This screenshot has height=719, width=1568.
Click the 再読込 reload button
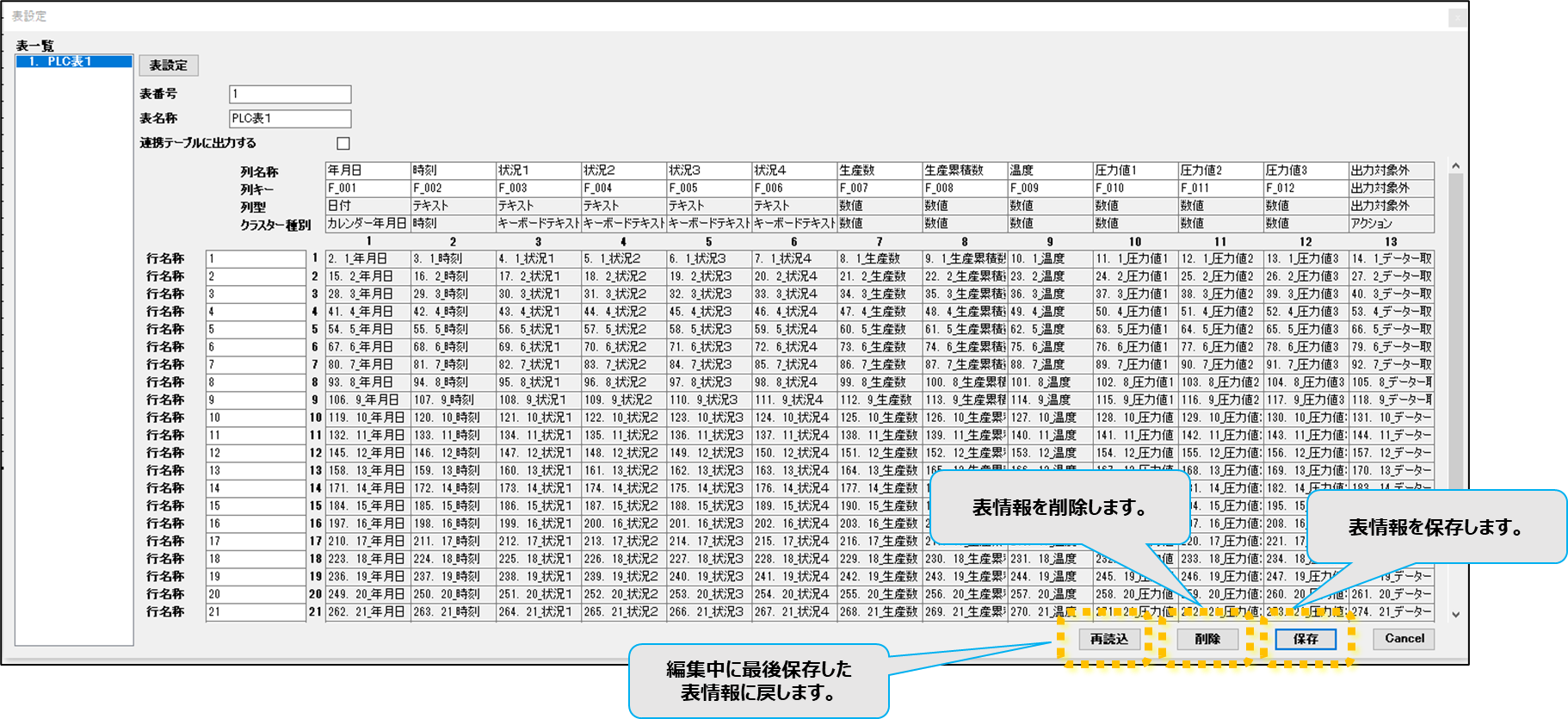(1108, 639)
